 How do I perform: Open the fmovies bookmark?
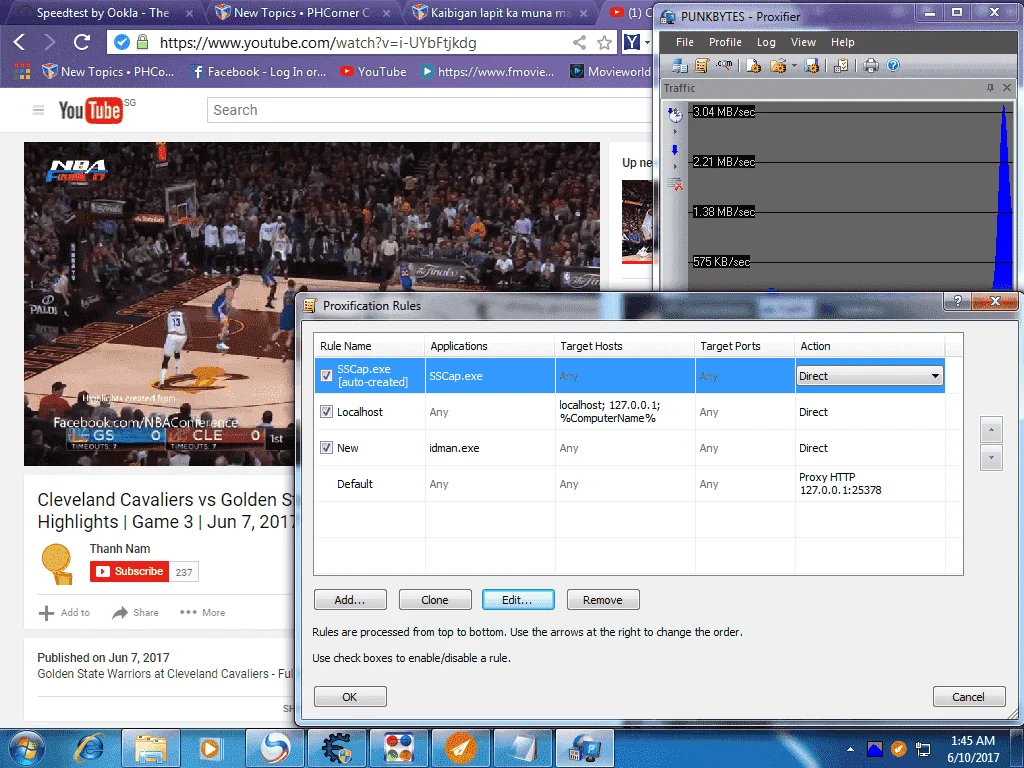pyautogui.click(x=488, y=72)
